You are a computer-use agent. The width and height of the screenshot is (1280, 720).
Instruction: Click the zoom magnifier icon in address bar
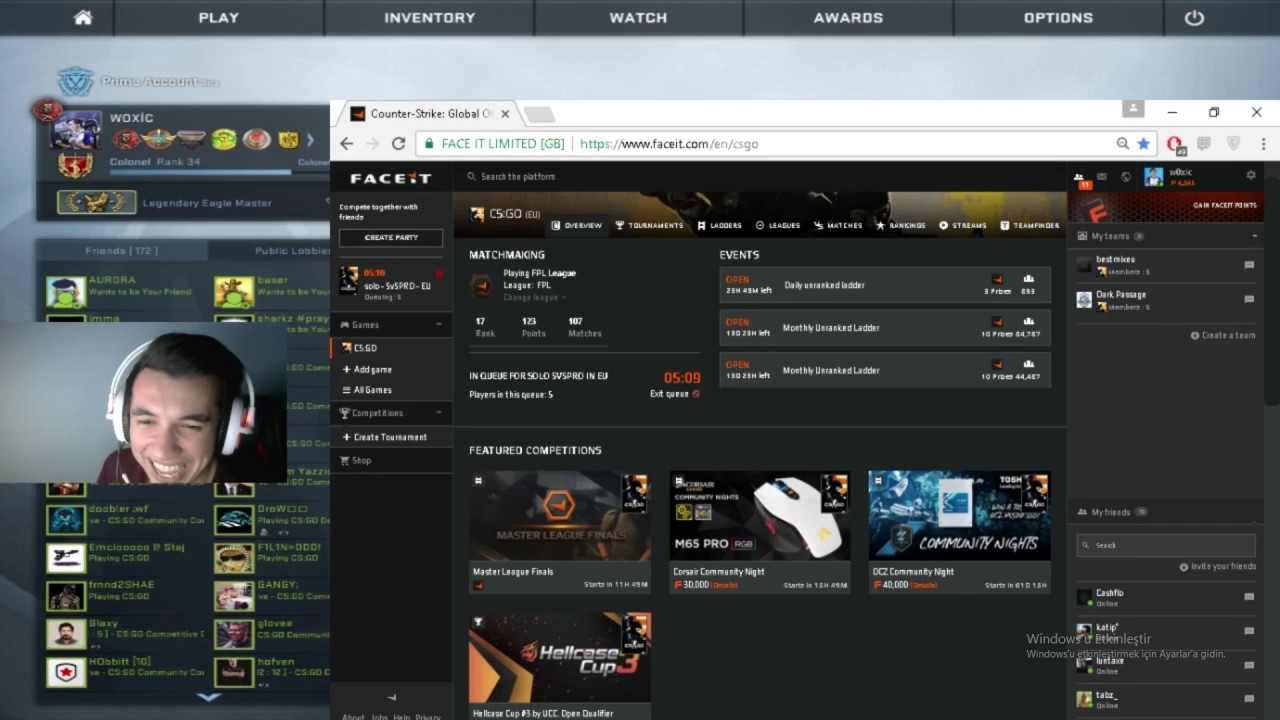[1122, 144]
